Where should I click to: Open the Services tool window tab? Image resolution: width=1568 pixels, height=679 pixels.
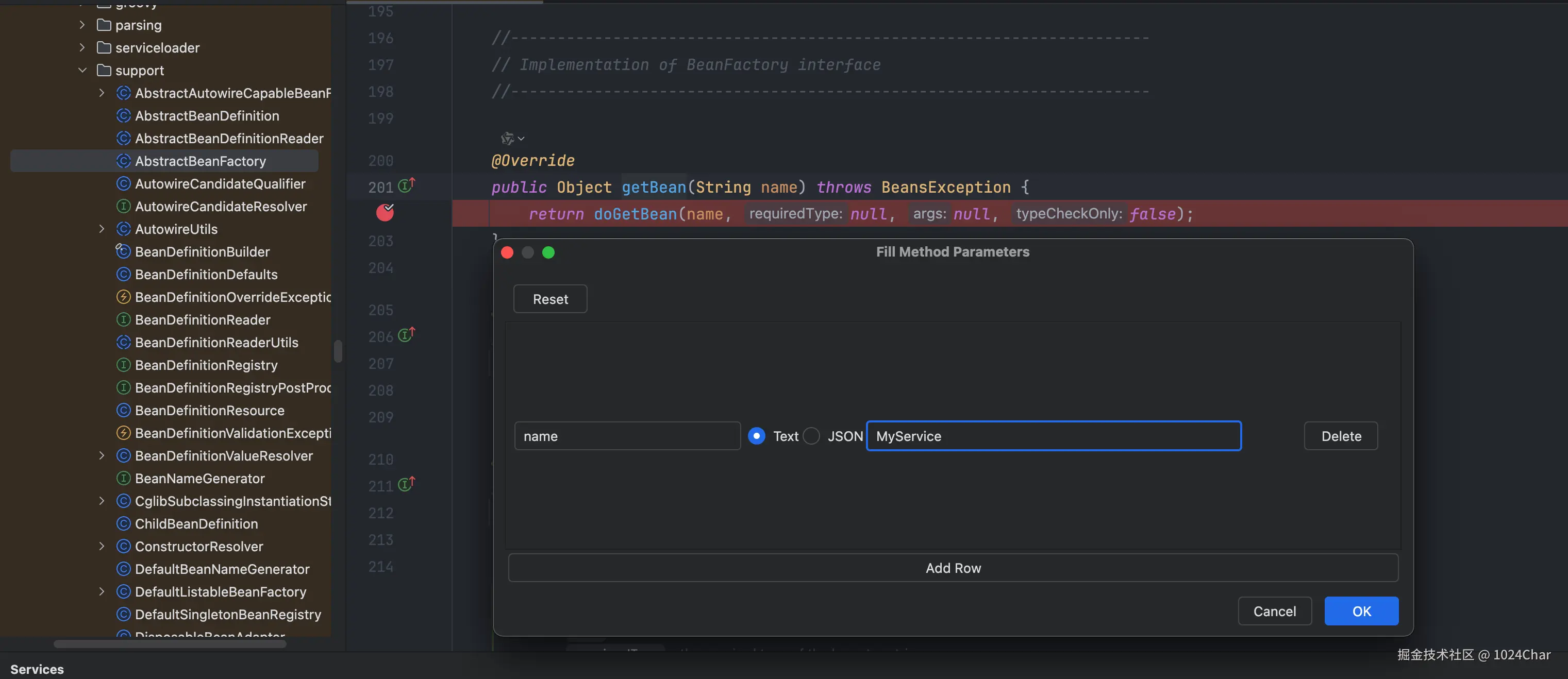pos(37,669)
